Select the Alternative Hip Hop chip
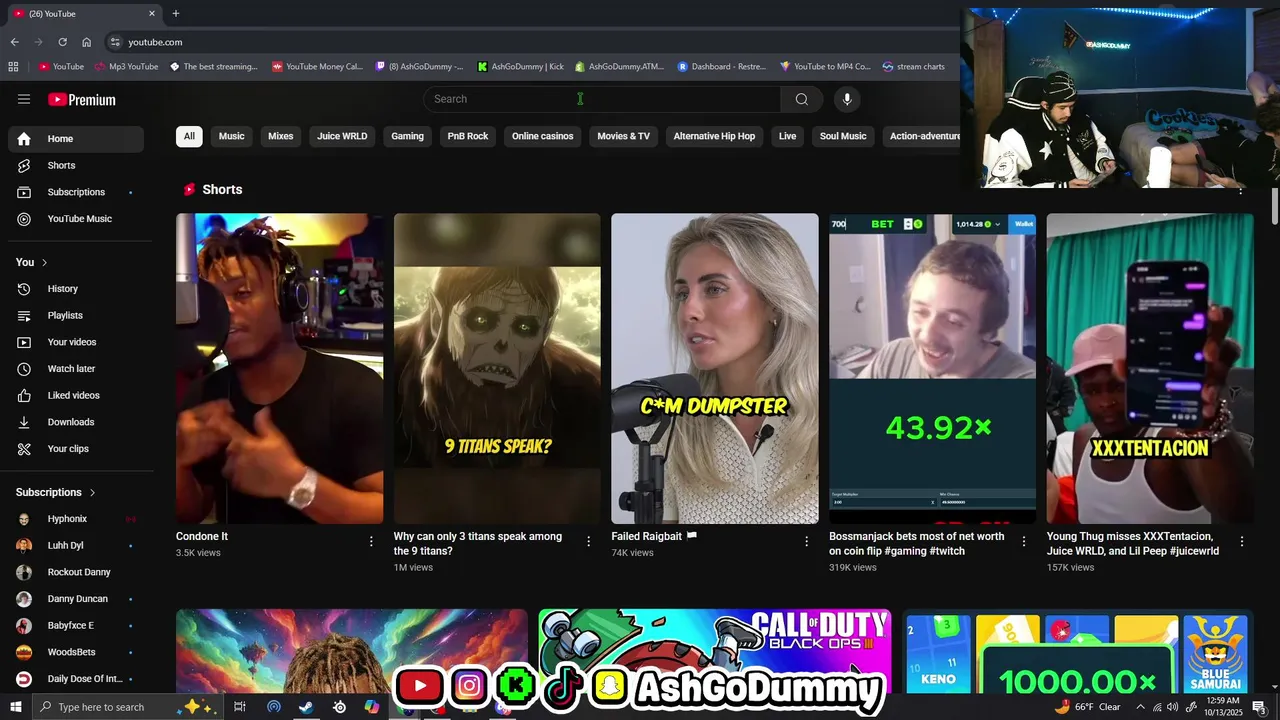The height and width of the screenshot is (720, 1280). pos(714,136)
